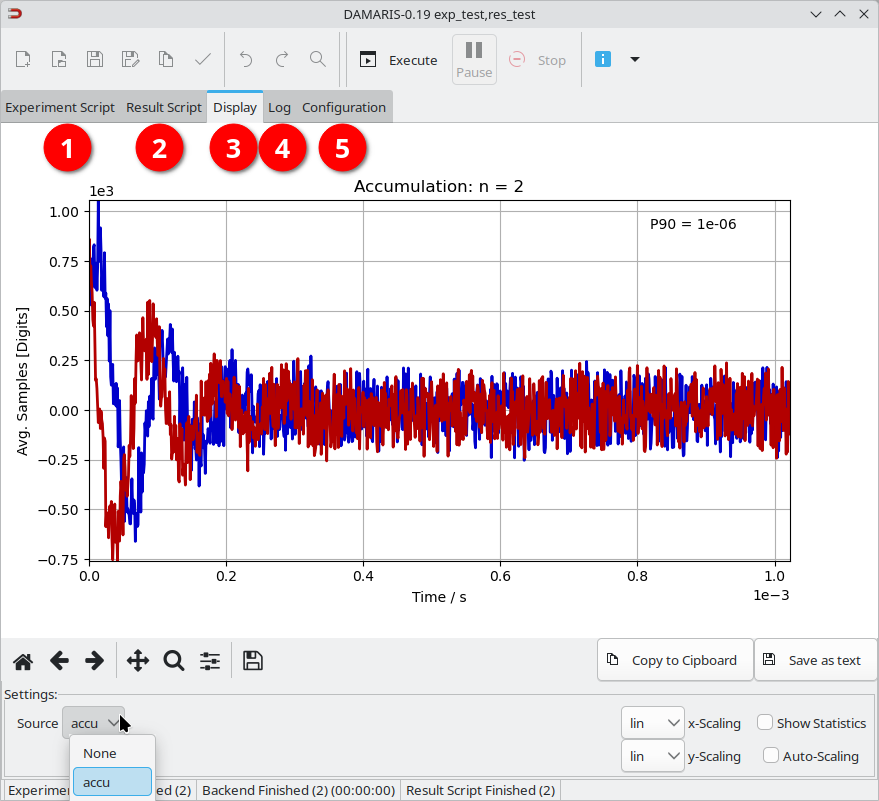Click the Avg. Samples [Digits] axis label
Screen dimensions: 879x801
click(x=22, y=381)
